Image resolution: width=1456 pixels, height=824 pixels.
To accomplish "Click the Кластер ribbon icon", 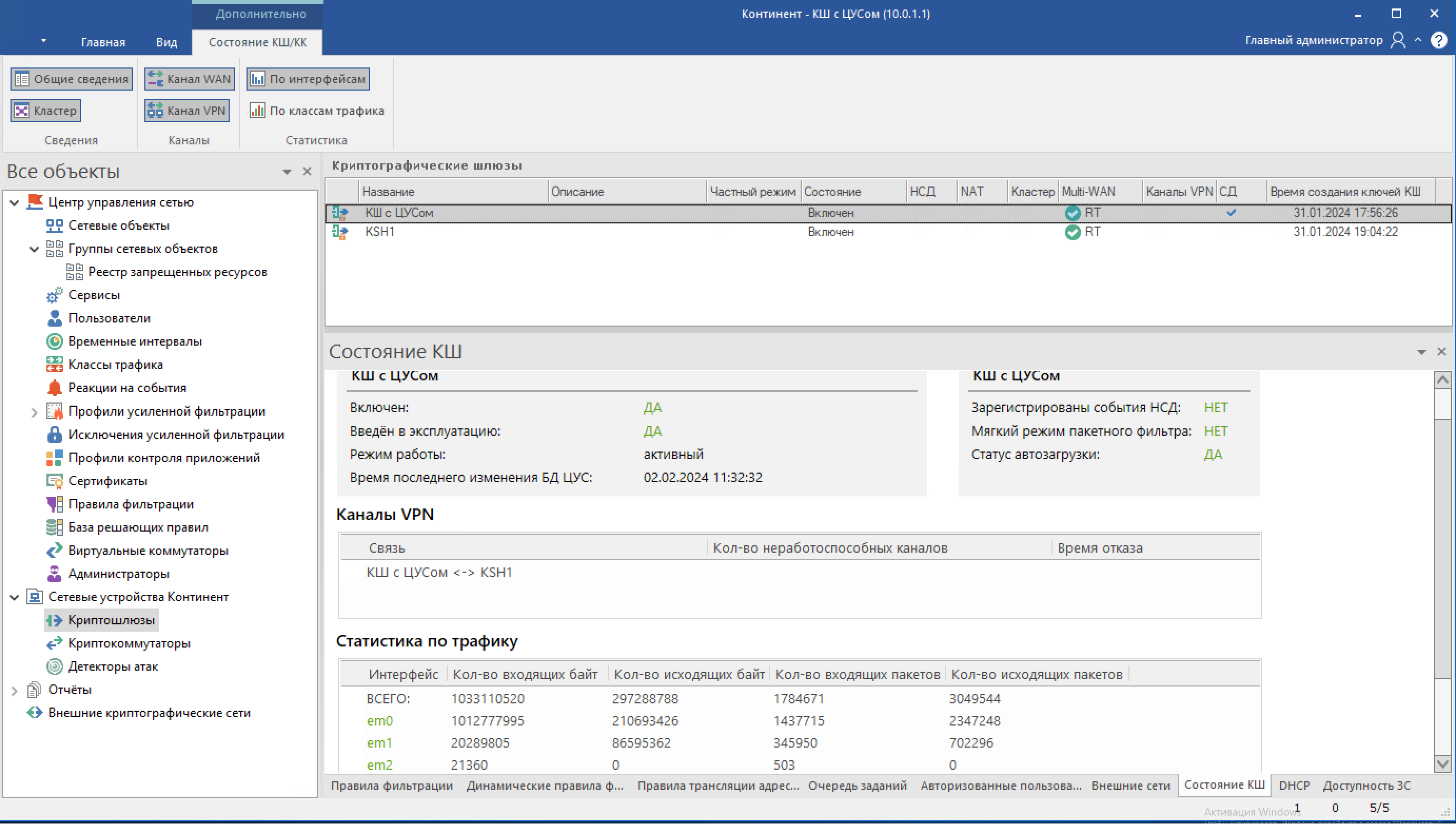I will point(22,110).
